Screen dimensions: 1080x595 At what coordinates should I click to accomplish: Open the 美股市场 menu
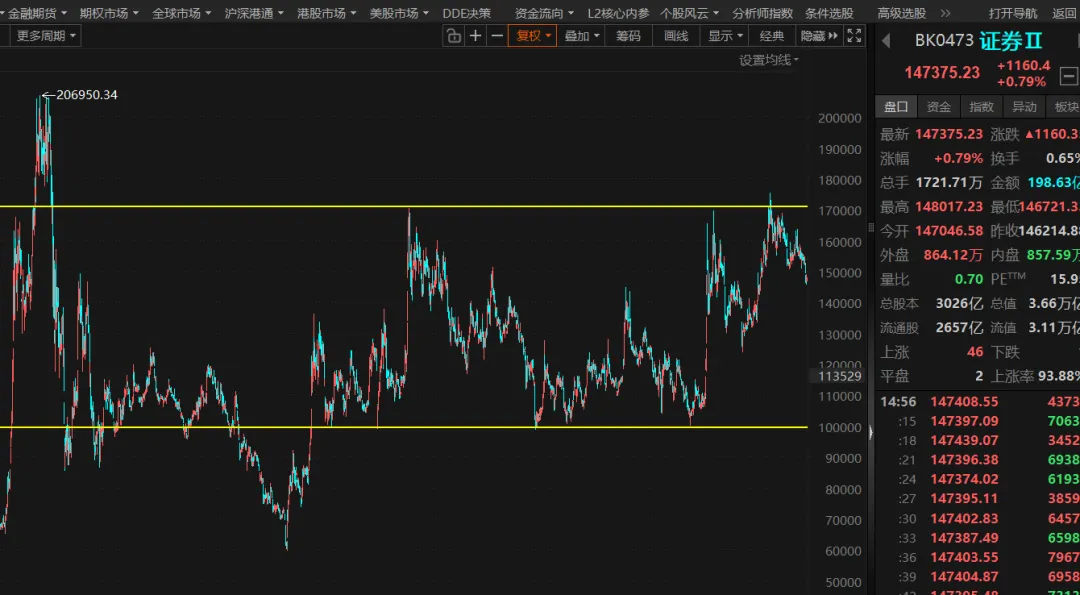point(399,12)
